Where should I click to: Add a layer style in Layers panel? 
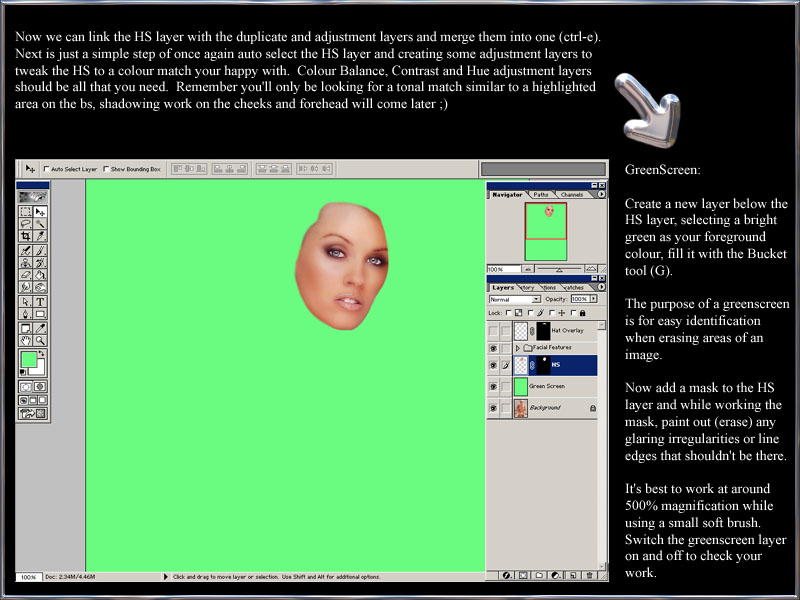pyautogui.click(x=507, y=575)
